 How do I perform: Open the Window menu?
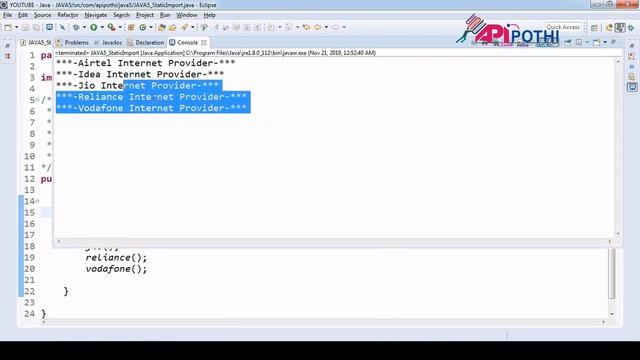187,15
